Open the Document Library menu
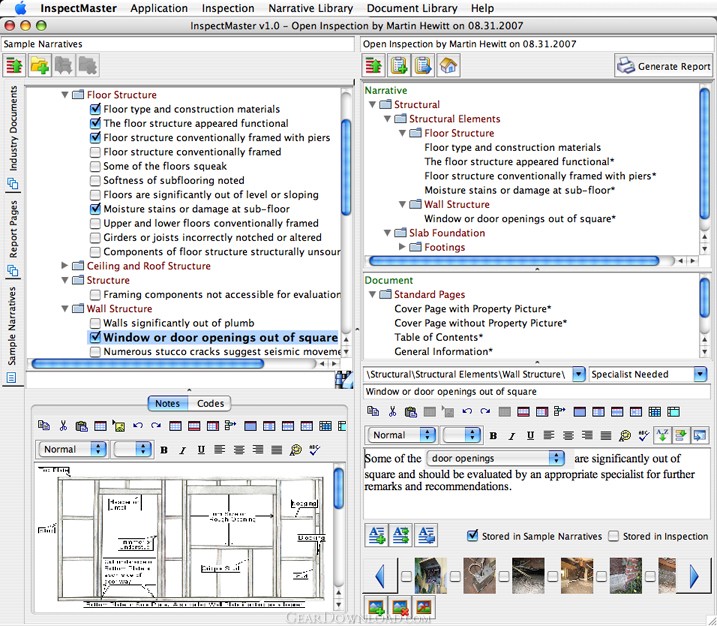717x626 pixels. point(412,8)
